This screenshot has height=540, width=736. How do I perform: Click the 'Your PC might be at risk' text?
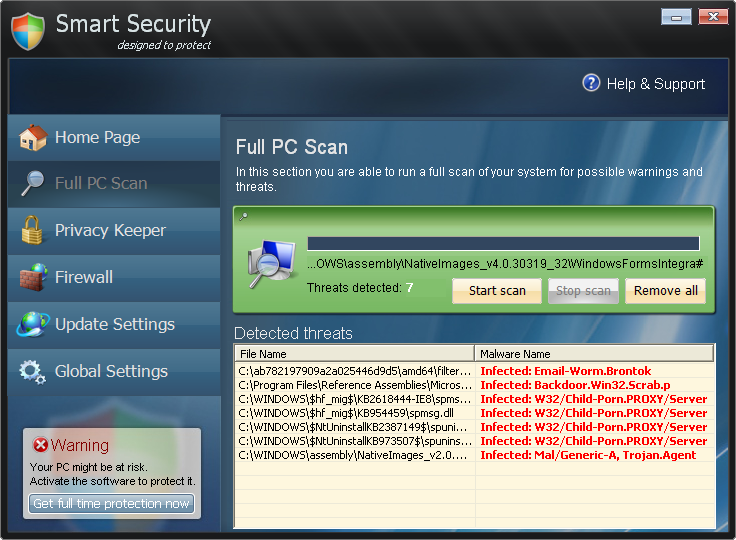click(x=89, y=467)
